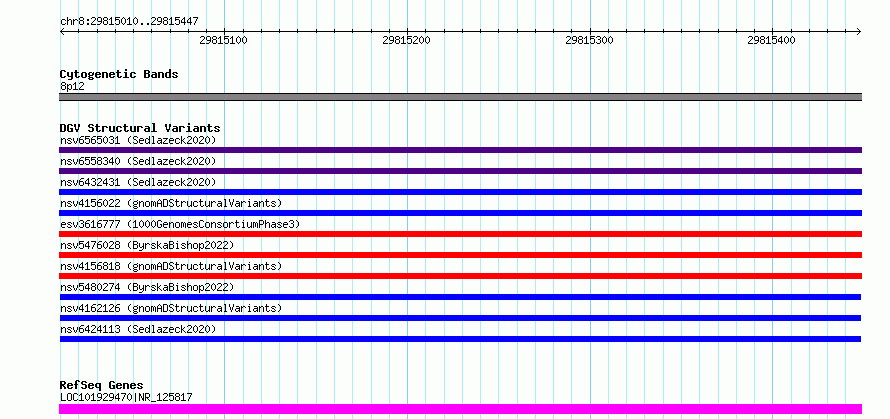890x419 pixels.
Task: Click the esv3616777 (1000GenomesConsortiumPhase3) label
Action: pos(180,224)
